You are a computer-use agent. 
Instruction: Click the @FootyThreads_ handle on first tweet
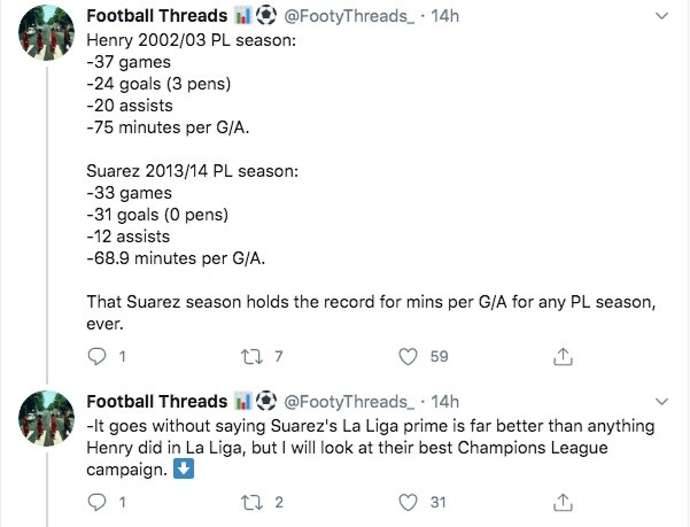348,16
